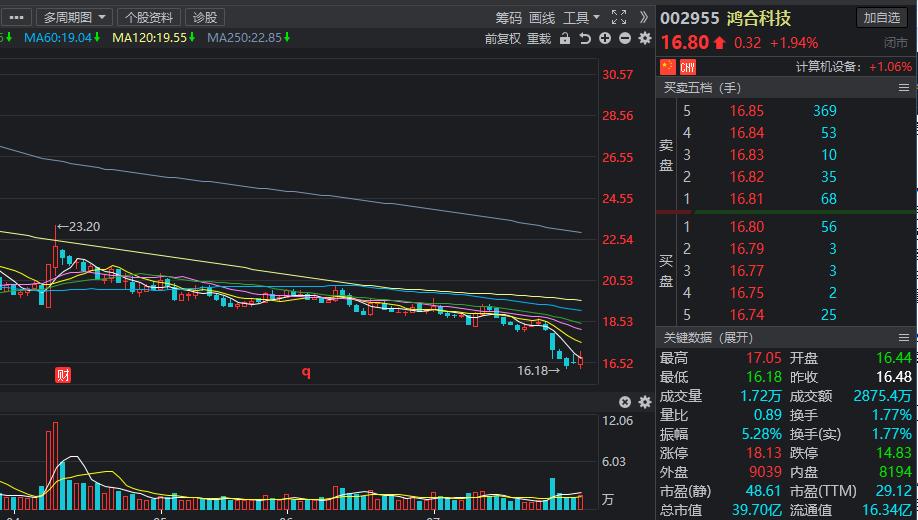Click the 鸿合科技 stock name
The image size is (918, 520).
759,18
